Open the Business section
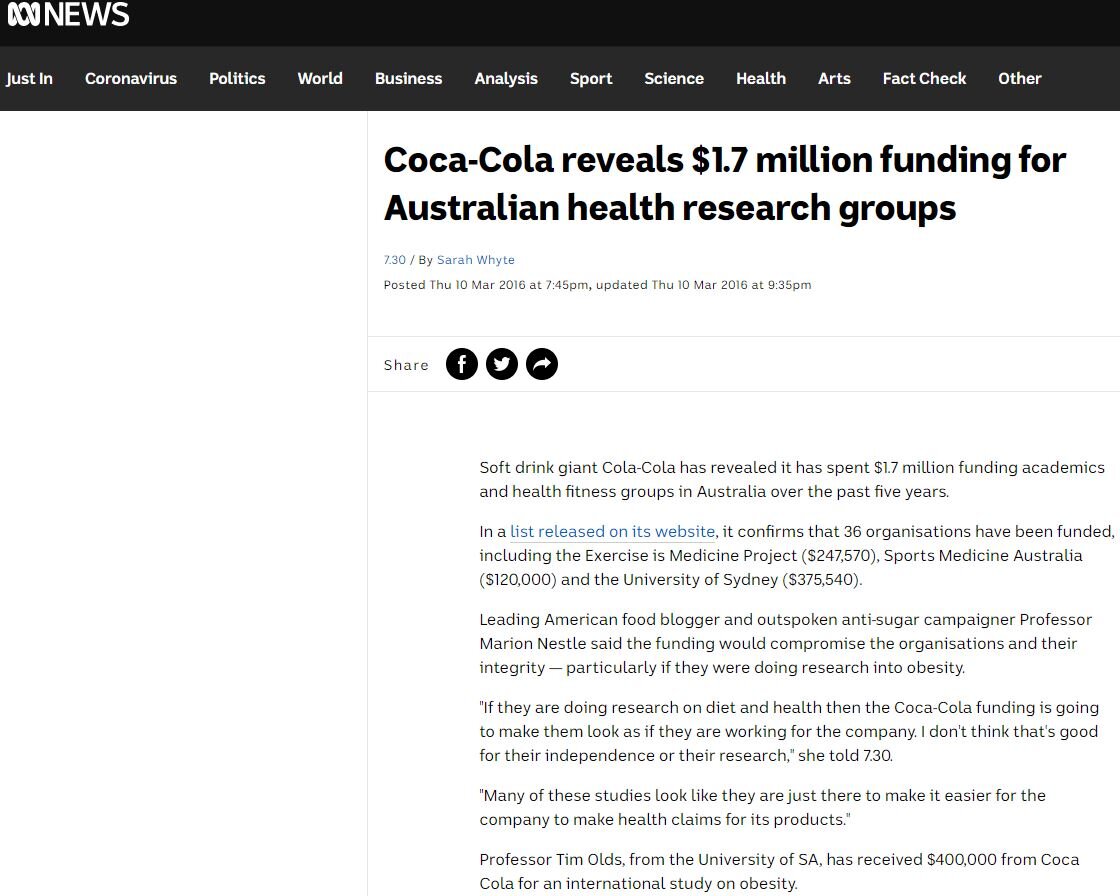1120x896 pixels. [409, 79]
